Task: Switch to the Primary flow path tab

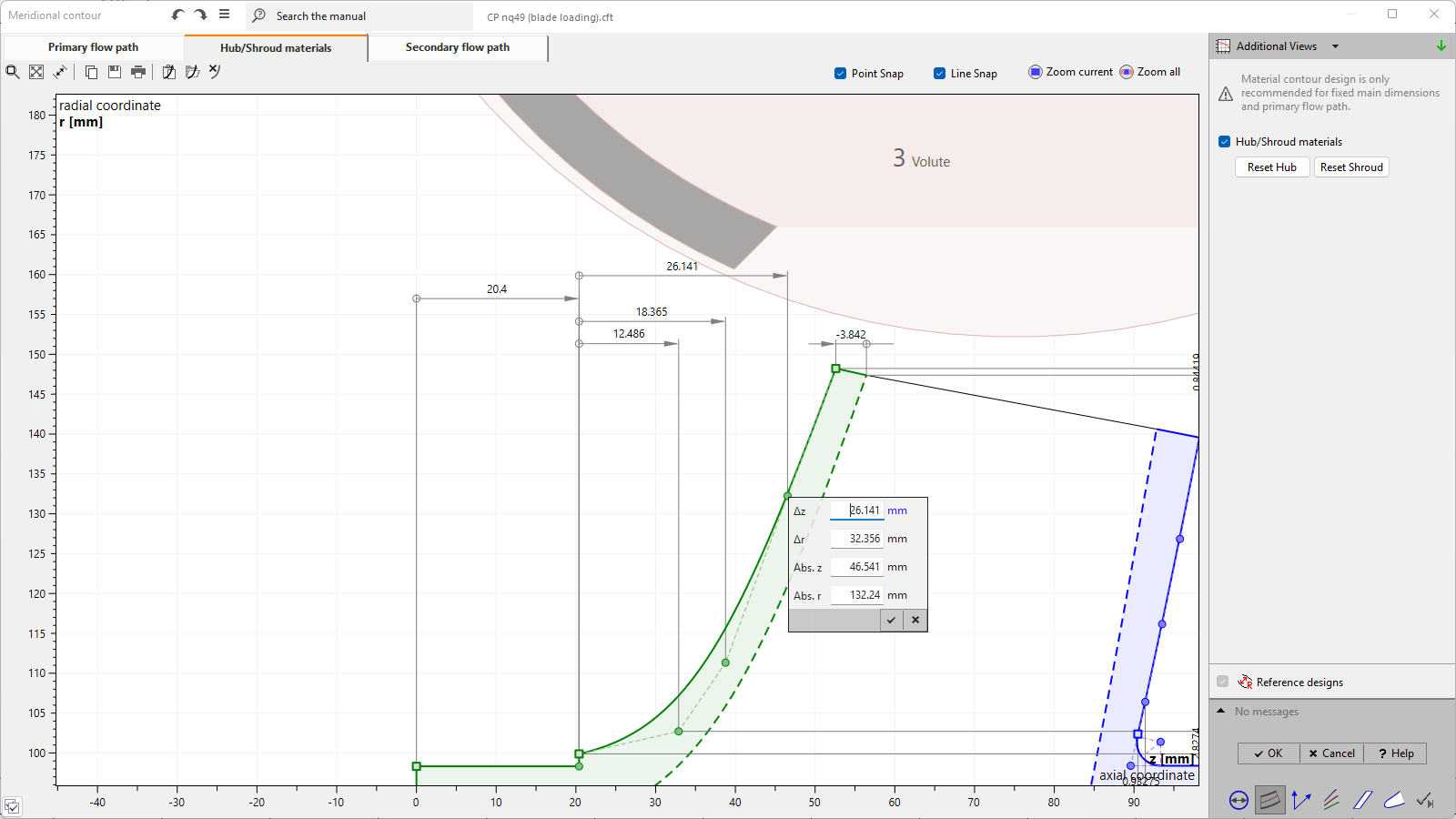Action: point(93,47)
